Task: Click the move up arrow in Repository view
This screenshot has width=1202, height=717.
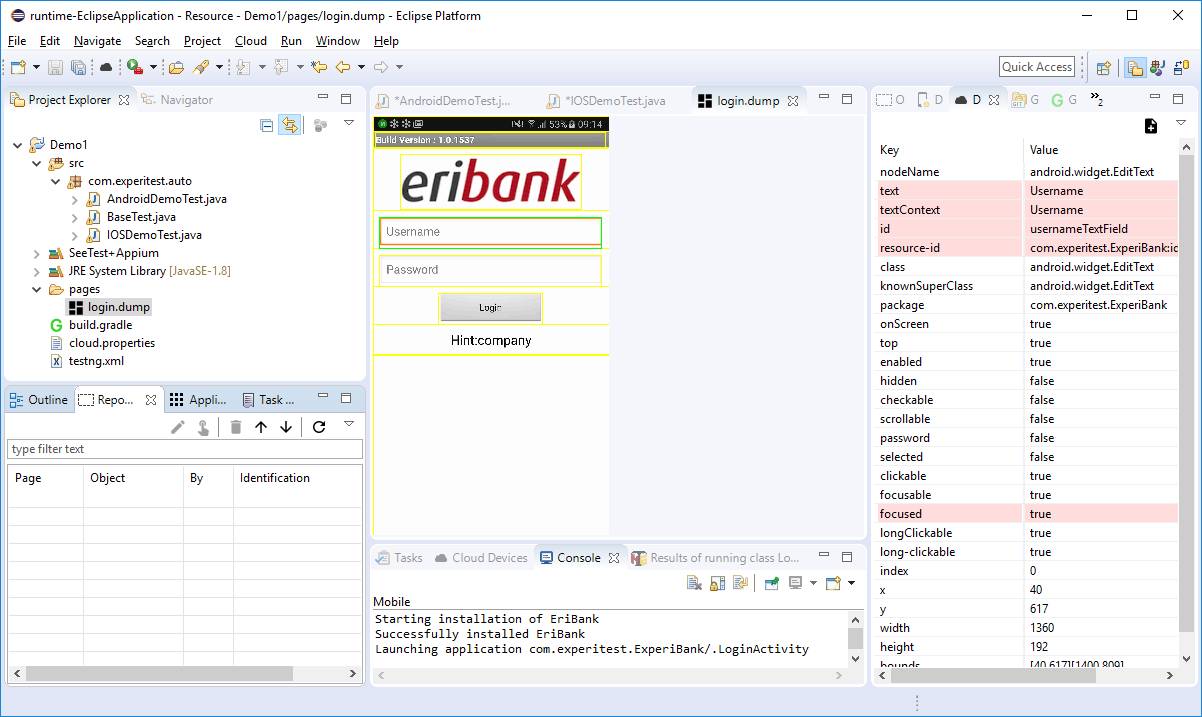Action: coord(261,427)
